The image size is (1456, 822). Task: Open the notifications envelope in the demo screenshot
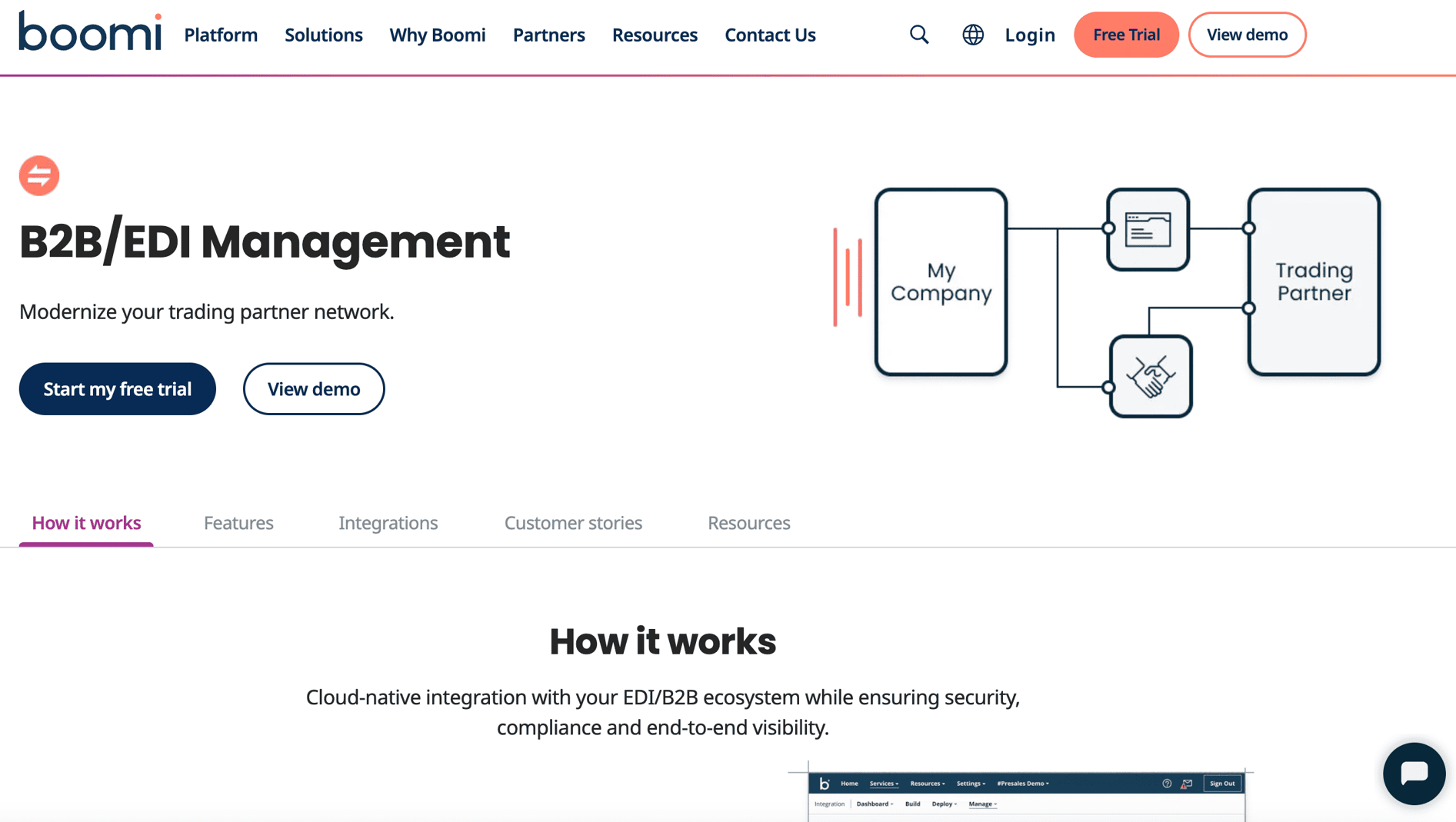[1185, 784]
